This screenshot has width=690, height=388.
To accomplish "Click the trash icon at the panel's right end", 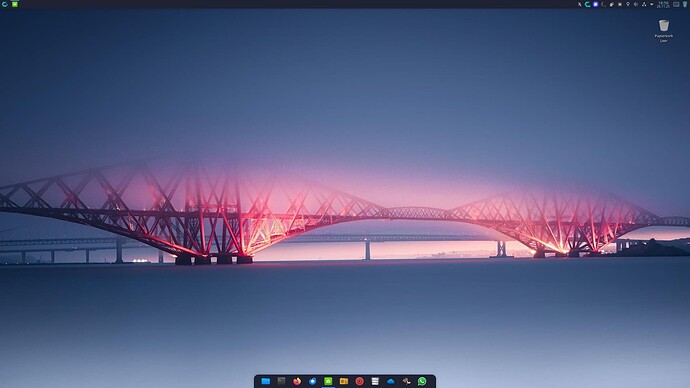I will tap(685, 4).
